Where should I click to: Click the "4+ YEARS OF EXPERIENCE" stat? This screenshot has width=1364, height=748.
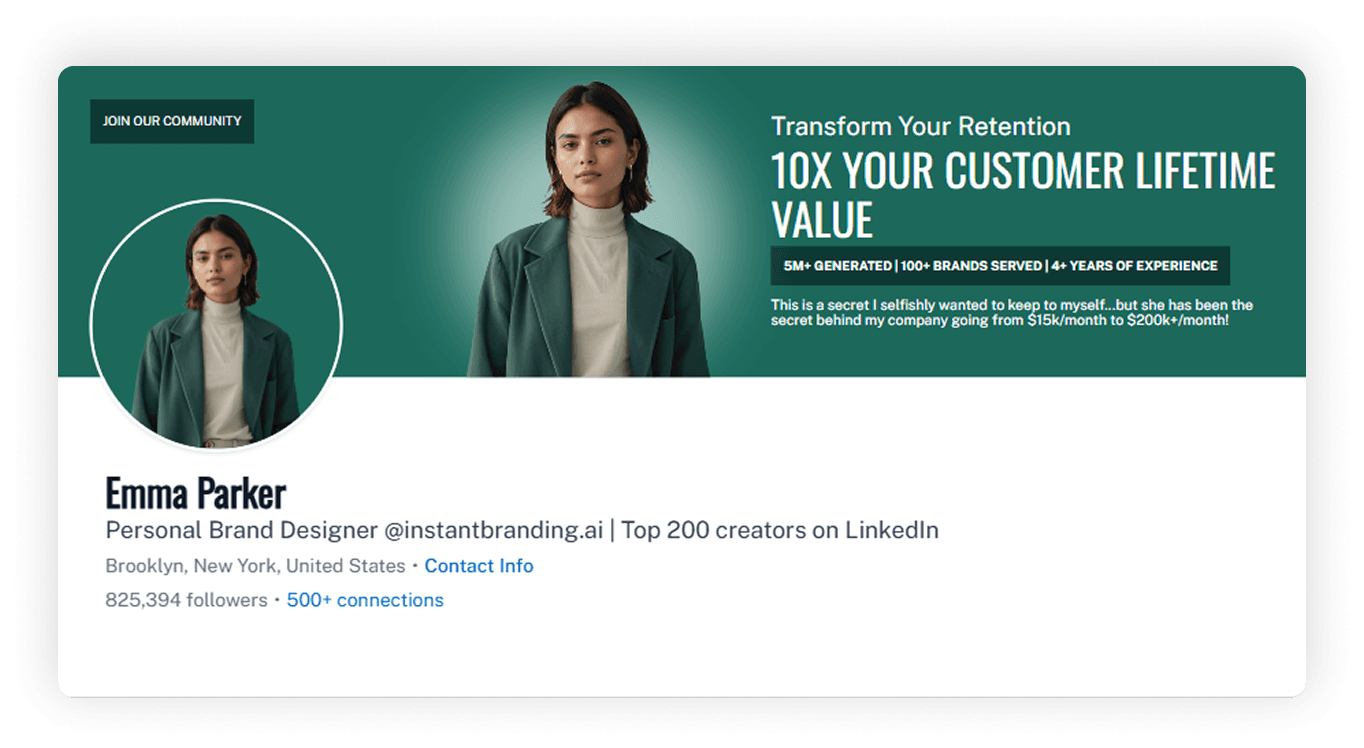tap(1134, 266)
